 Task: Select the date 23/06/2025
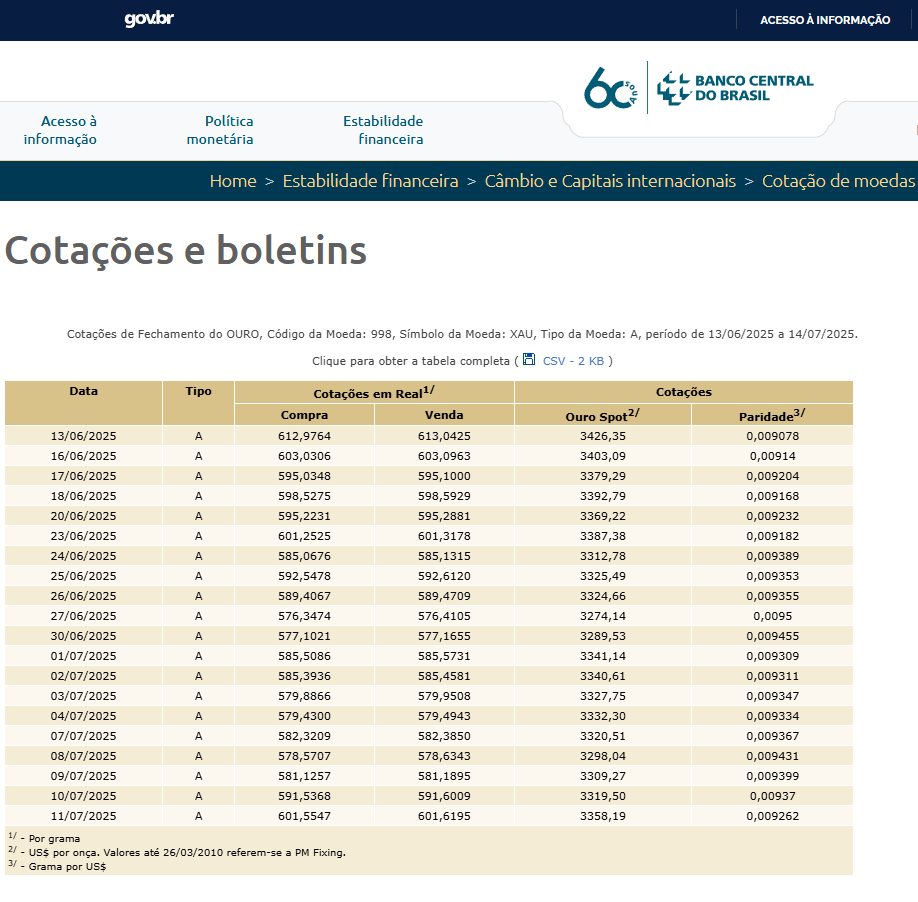[84, 536]
